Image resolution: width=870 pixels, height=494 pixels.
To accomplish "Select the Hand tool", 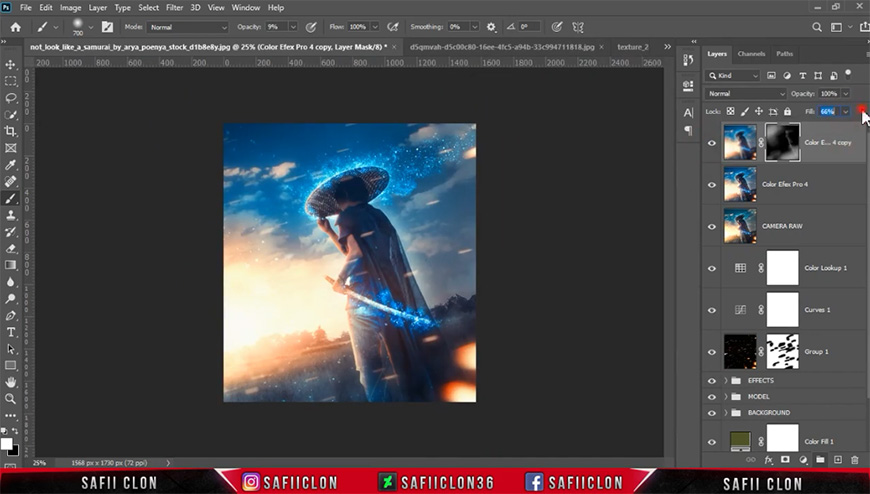I will click(x=11, y=382).
